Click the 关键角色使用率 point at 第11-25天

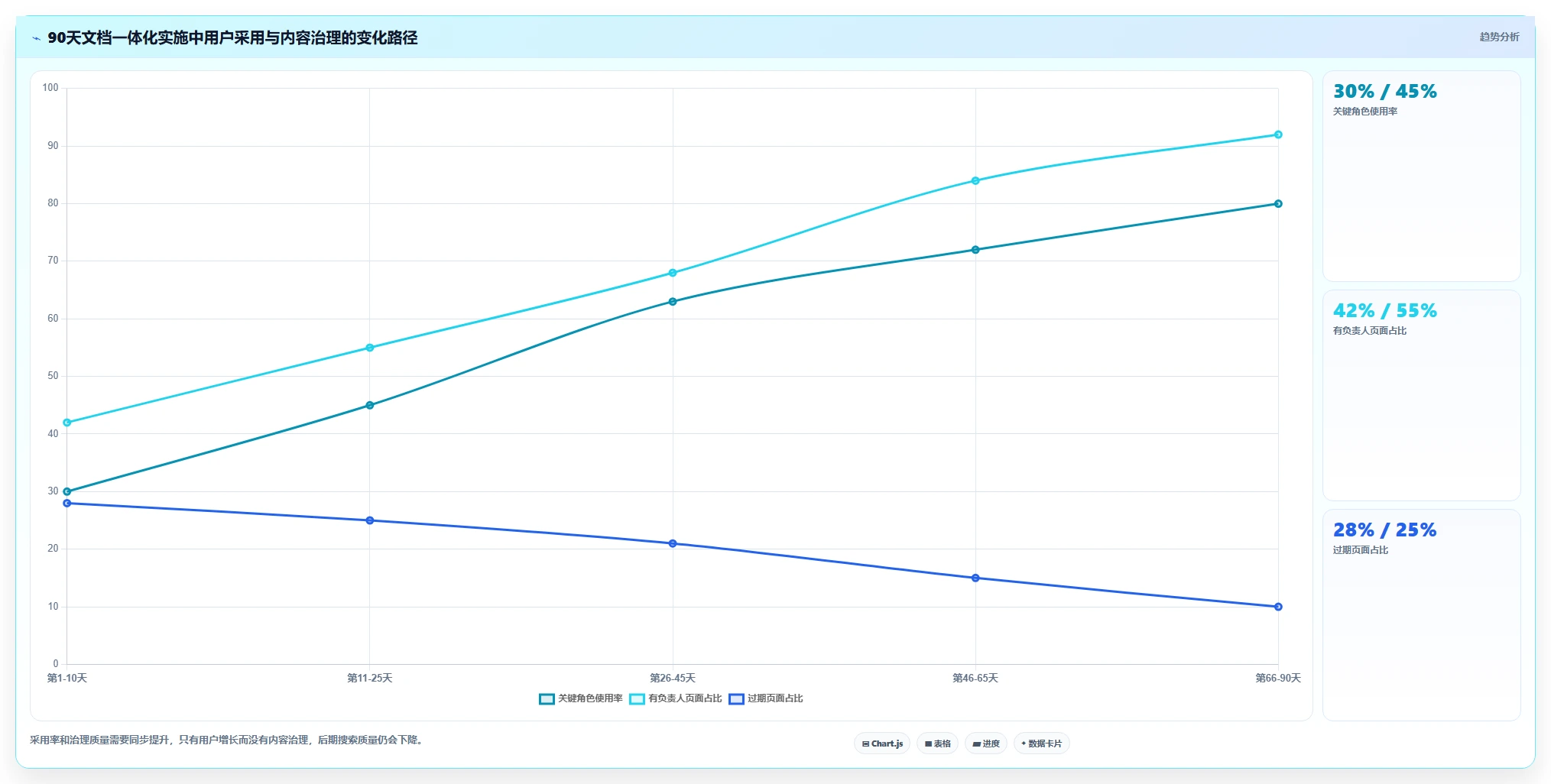point(370,405)
